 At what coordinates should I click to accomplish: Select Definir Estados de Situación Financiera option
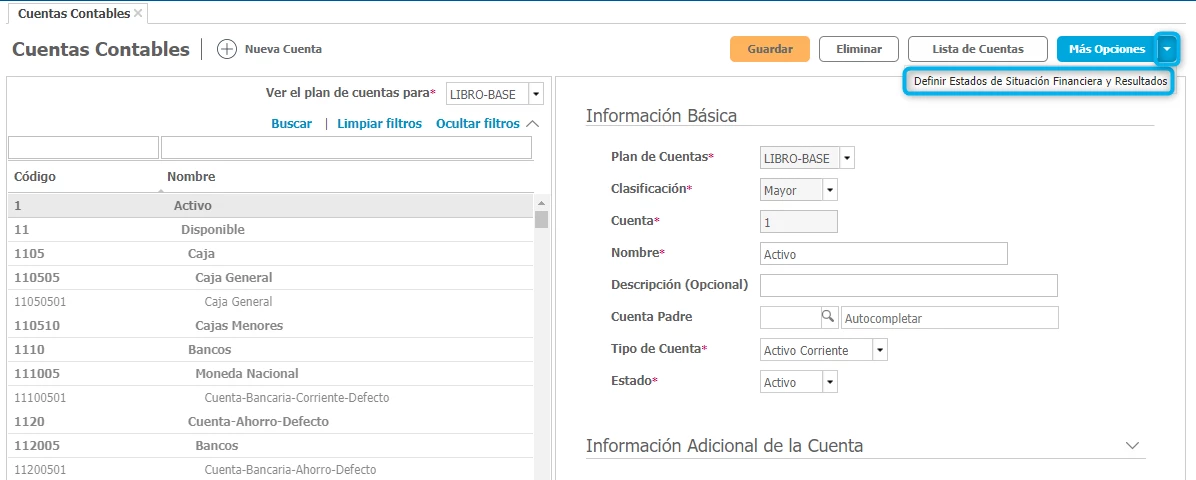[1040, 82]
